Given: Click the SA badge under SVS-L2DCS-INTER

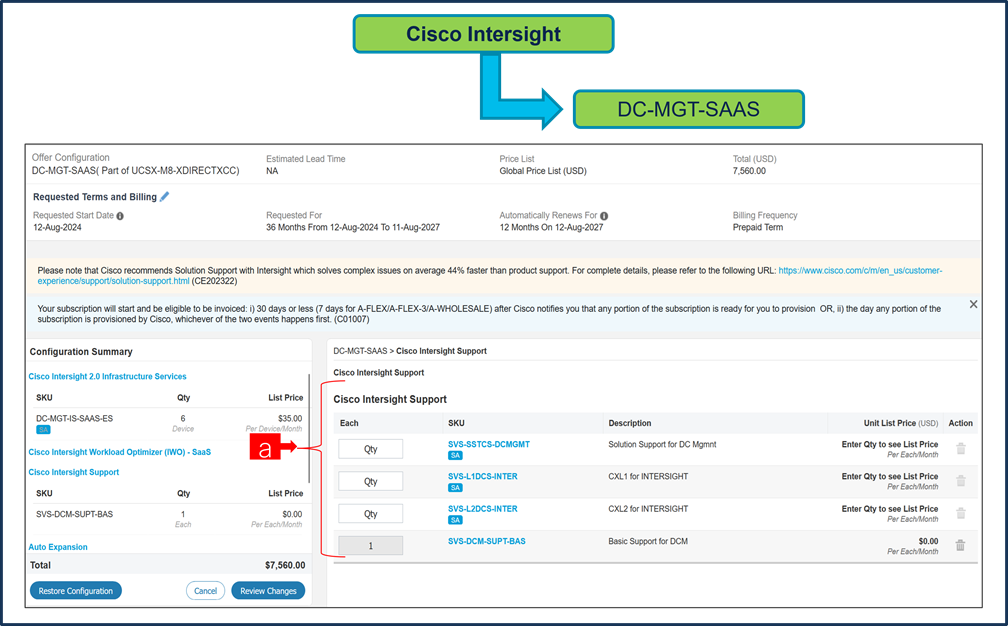Looking at the screenshot, I should click(455, 520).
